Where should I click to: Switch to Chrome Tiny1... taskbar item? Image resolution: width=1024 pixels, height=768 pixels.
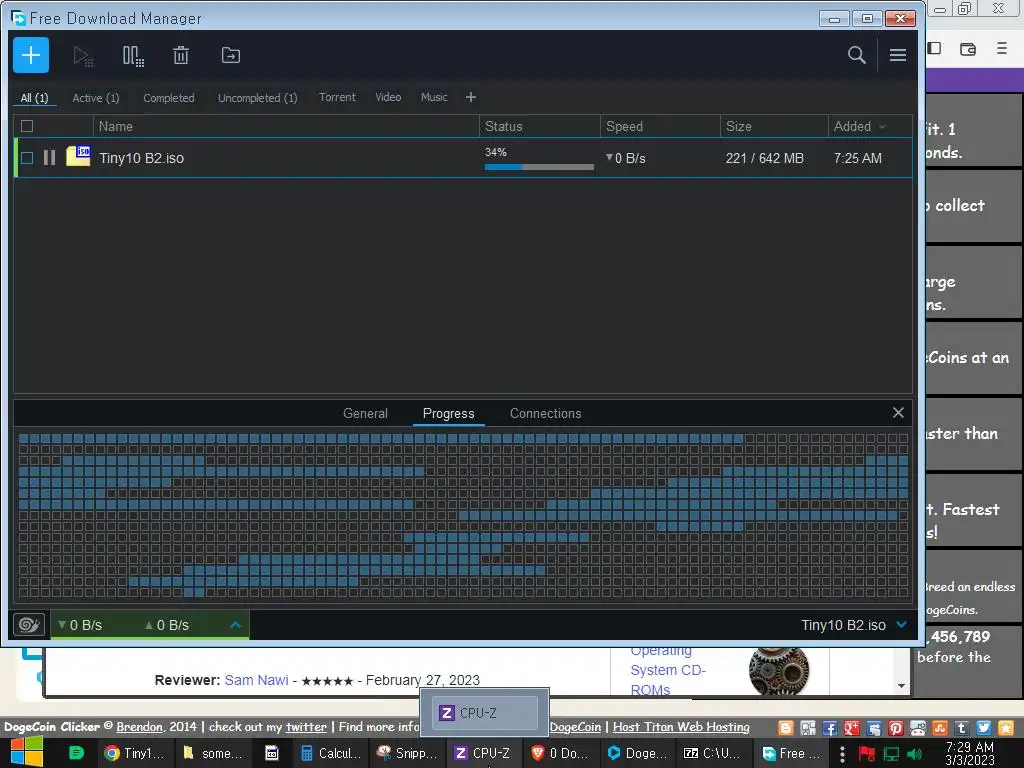(x=135, y=753)
